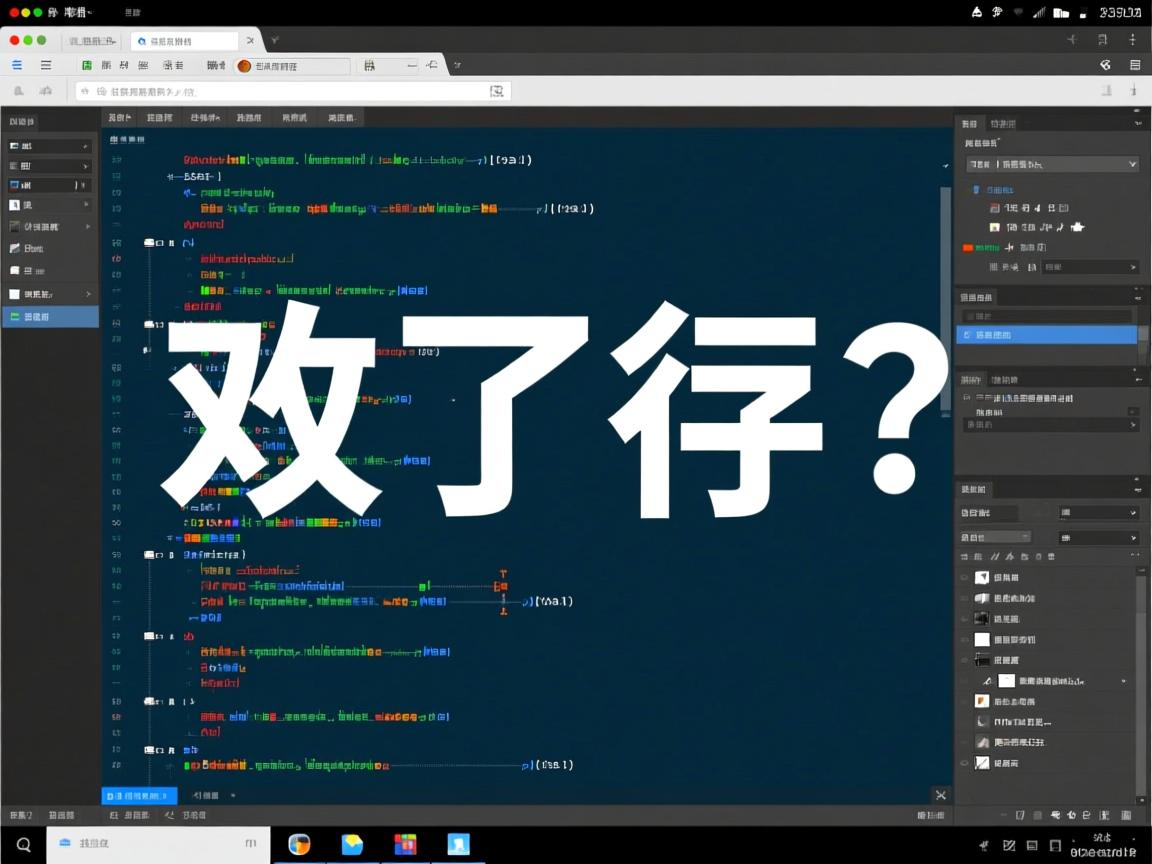Viewport: 1152px width, 864px height.
Task: Toggle the eye icon beside the third layer
Action: tap(963, 619)
